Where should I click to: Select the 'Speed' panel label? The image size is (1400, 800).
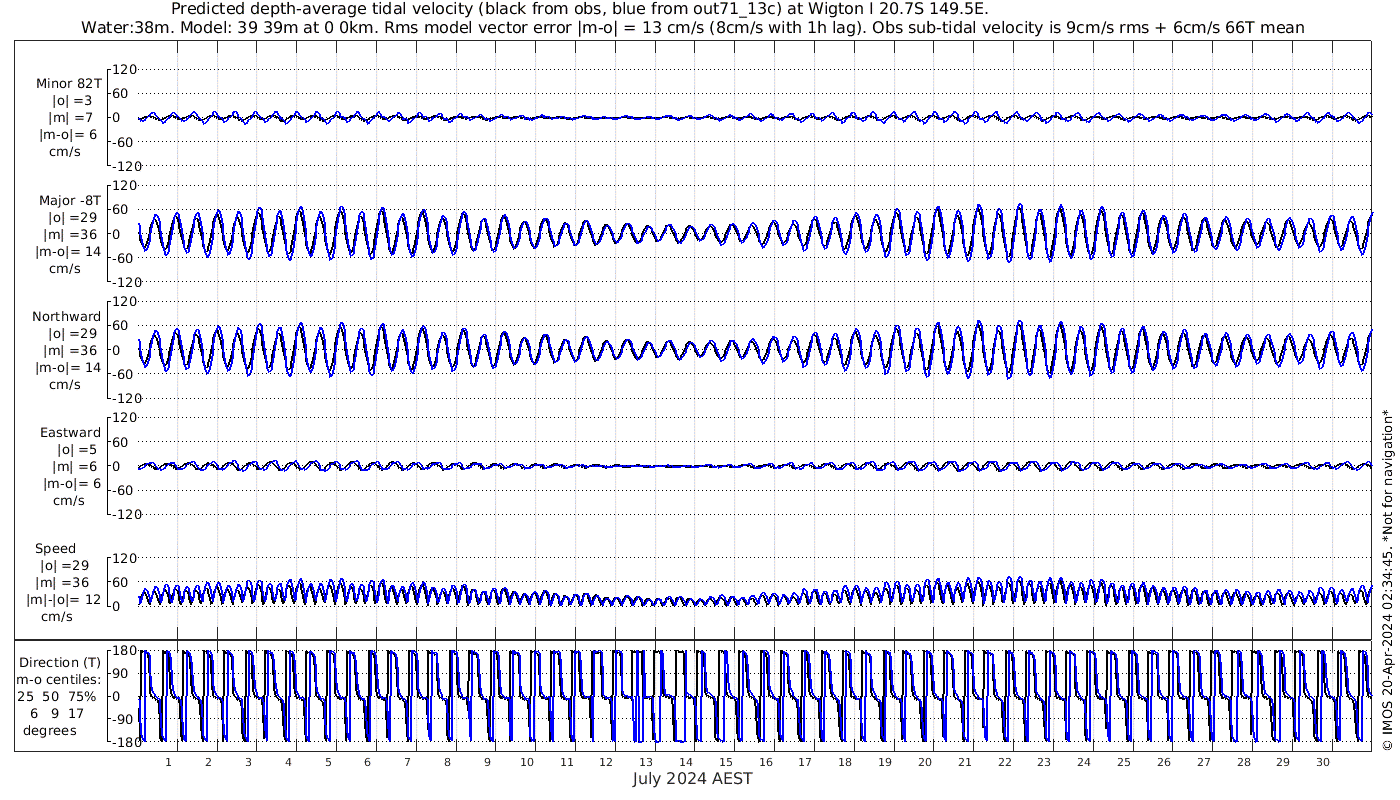pos(55,548)
